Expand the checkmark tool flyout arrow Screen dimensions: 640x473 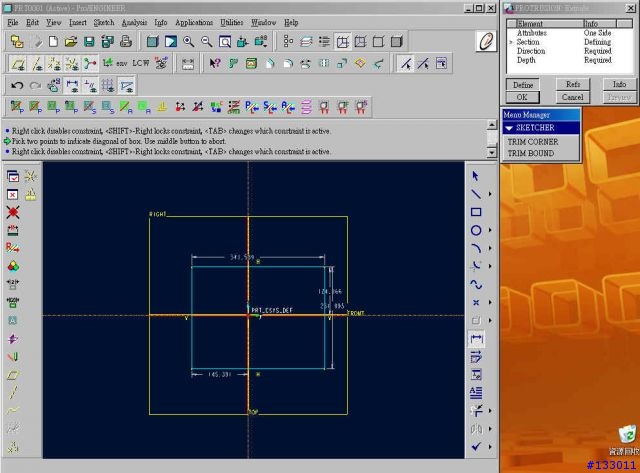tap(490, 446)
